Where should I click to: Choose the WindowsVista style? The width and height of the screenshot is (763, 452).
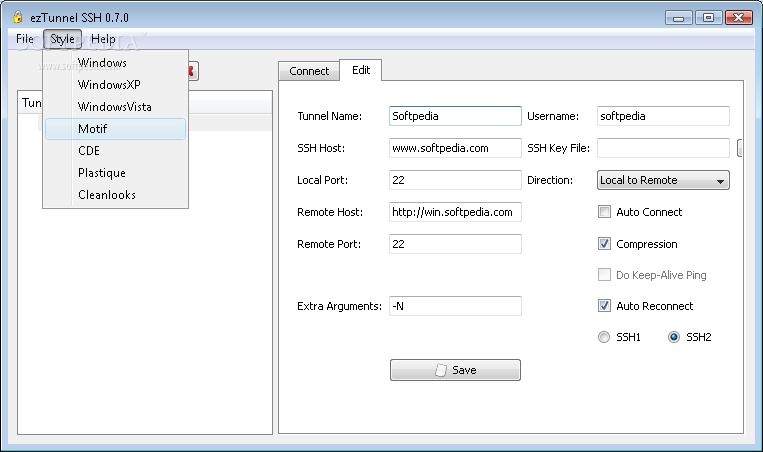(x=115, y=107)
